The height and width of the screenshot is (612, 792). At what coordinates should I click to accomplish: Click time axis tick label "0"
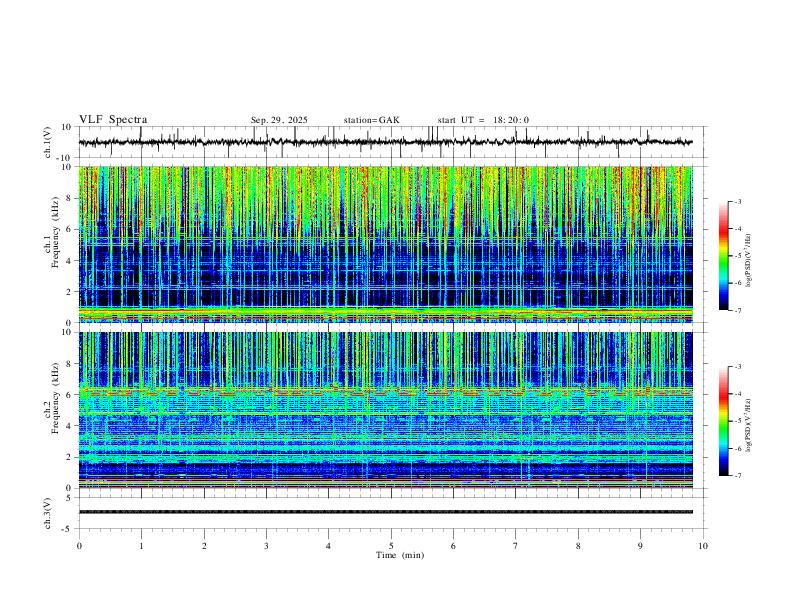tap(79, 546)
